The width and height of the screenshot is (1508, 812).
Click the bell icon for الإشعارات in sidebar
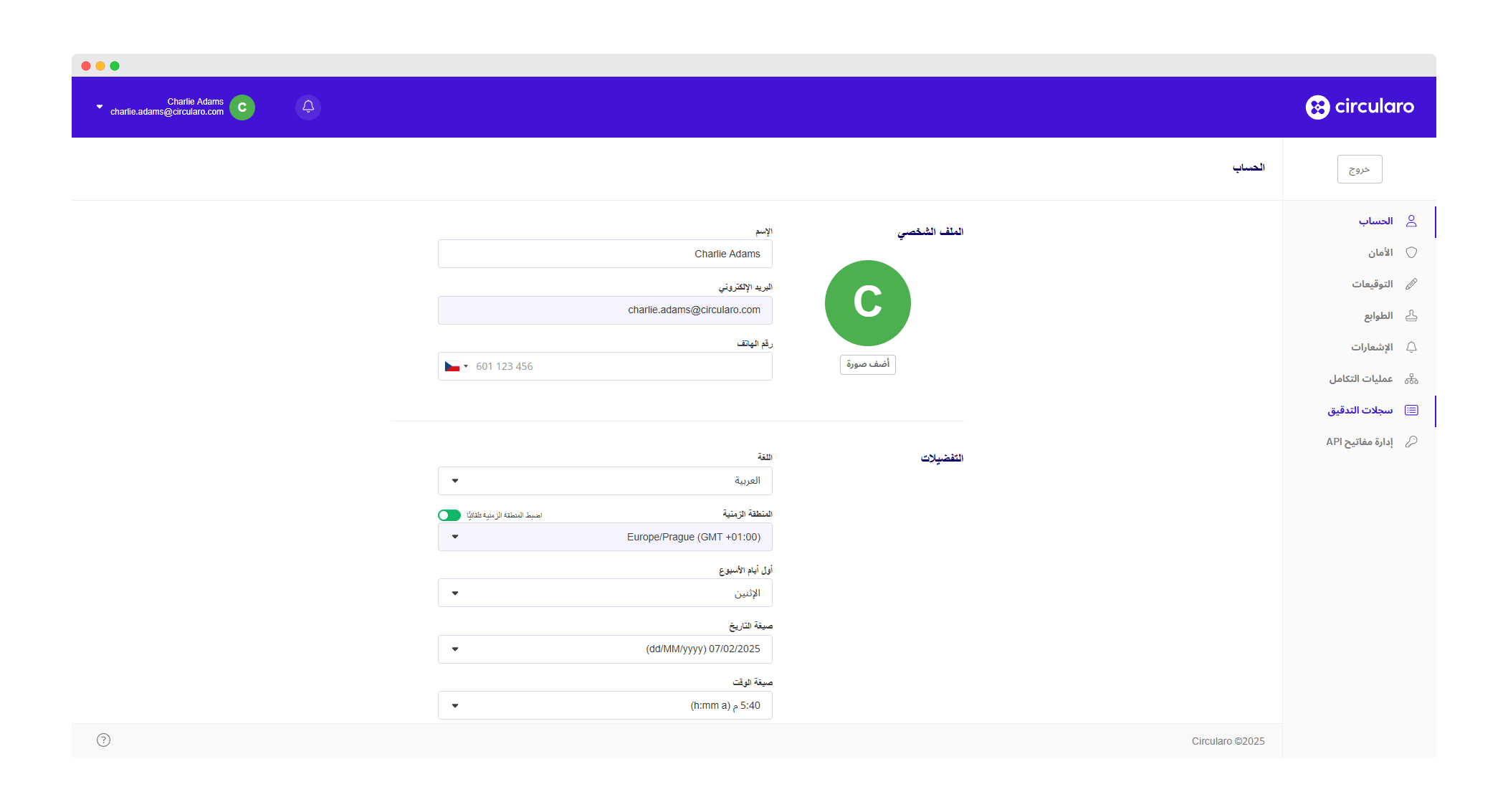tap(1411, 347)
